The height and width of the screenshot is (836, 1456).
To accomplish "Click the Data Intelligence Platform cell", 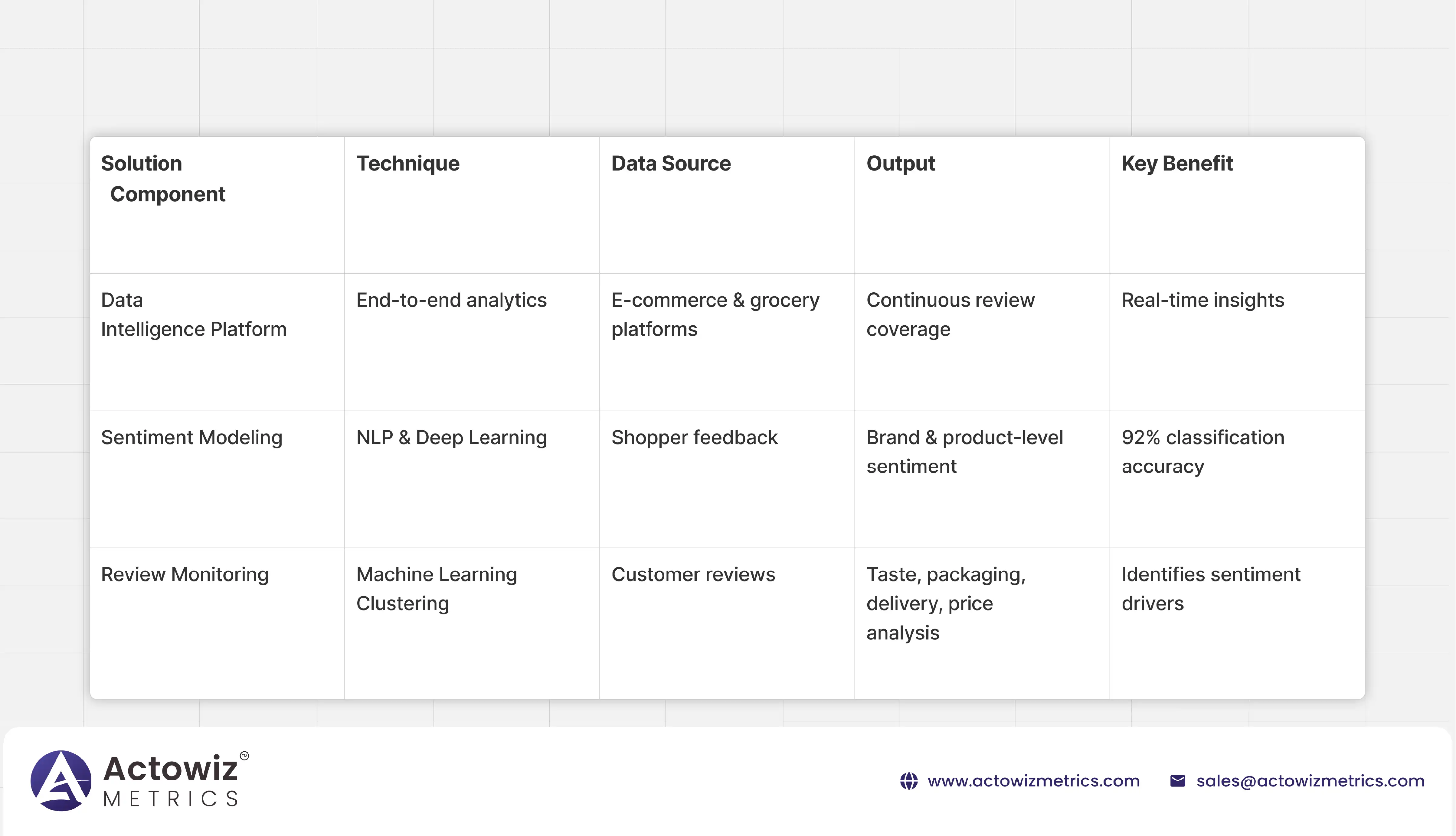I will [194, 315].
